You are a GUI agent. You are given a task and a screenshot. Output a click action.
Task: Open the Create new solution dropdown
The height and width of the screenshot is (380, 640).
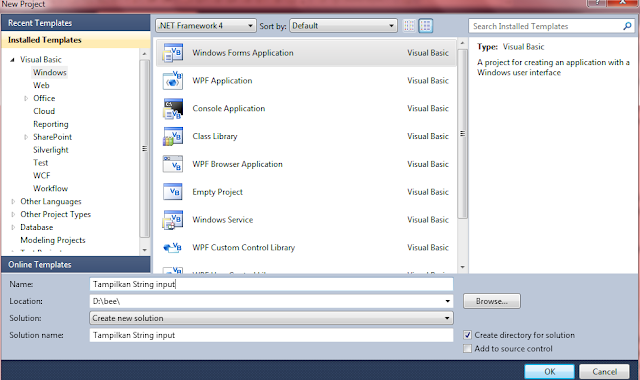(x=271, y=318)
